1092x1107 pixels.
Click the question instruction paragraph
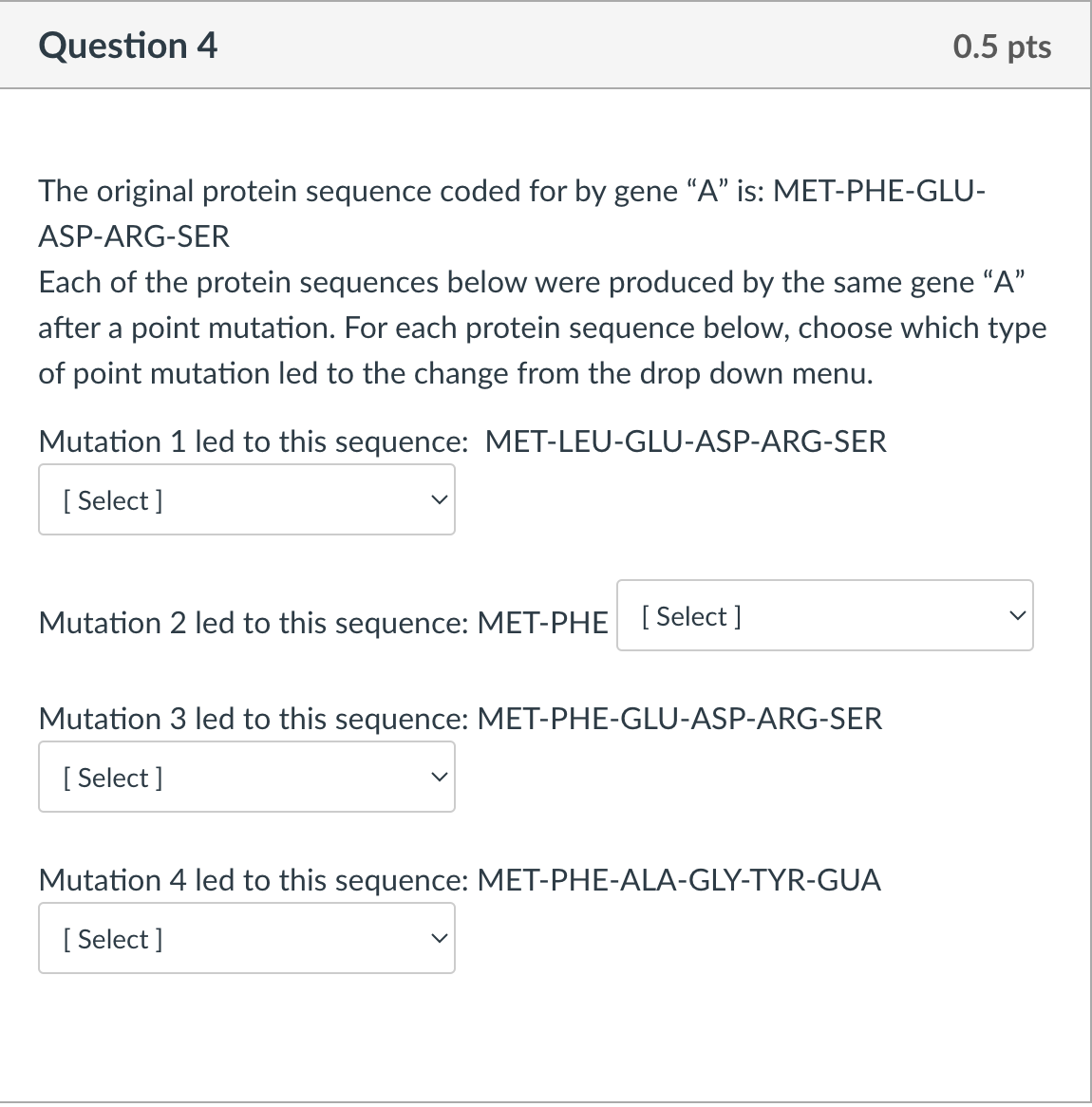(541, 328)
